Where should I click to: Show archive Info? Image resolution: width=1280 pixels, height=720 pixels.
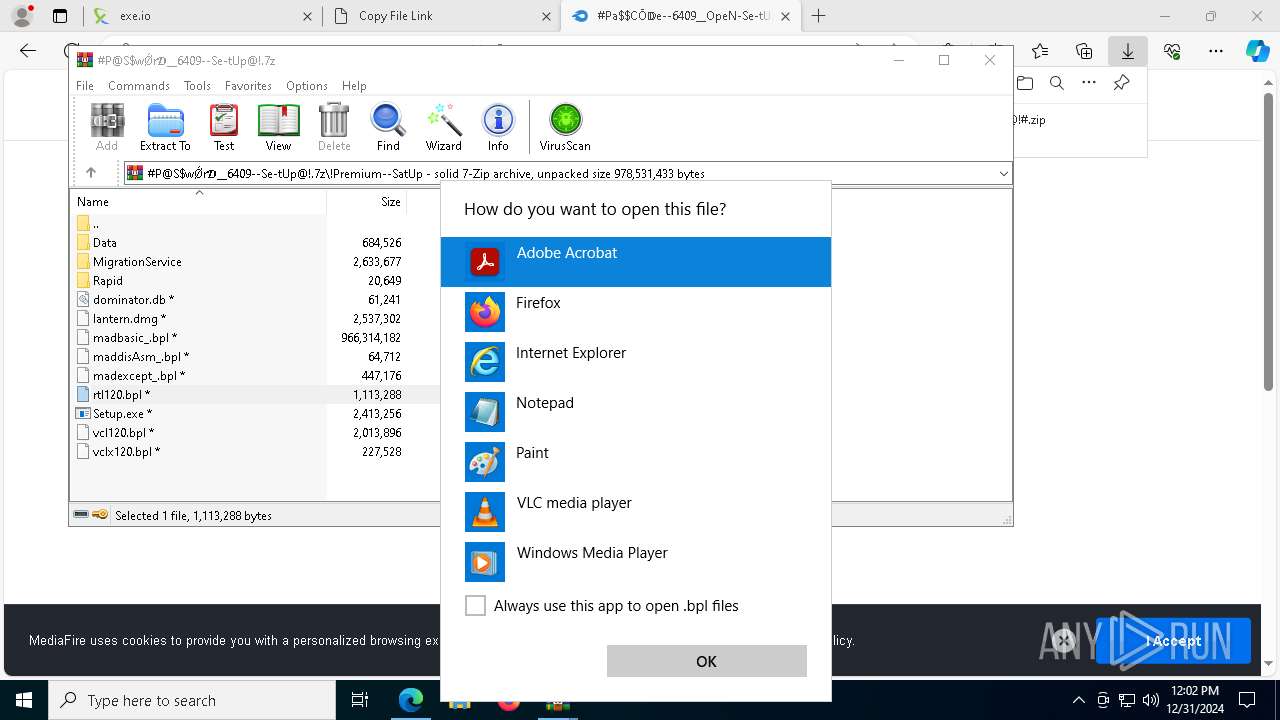[498, 128]
